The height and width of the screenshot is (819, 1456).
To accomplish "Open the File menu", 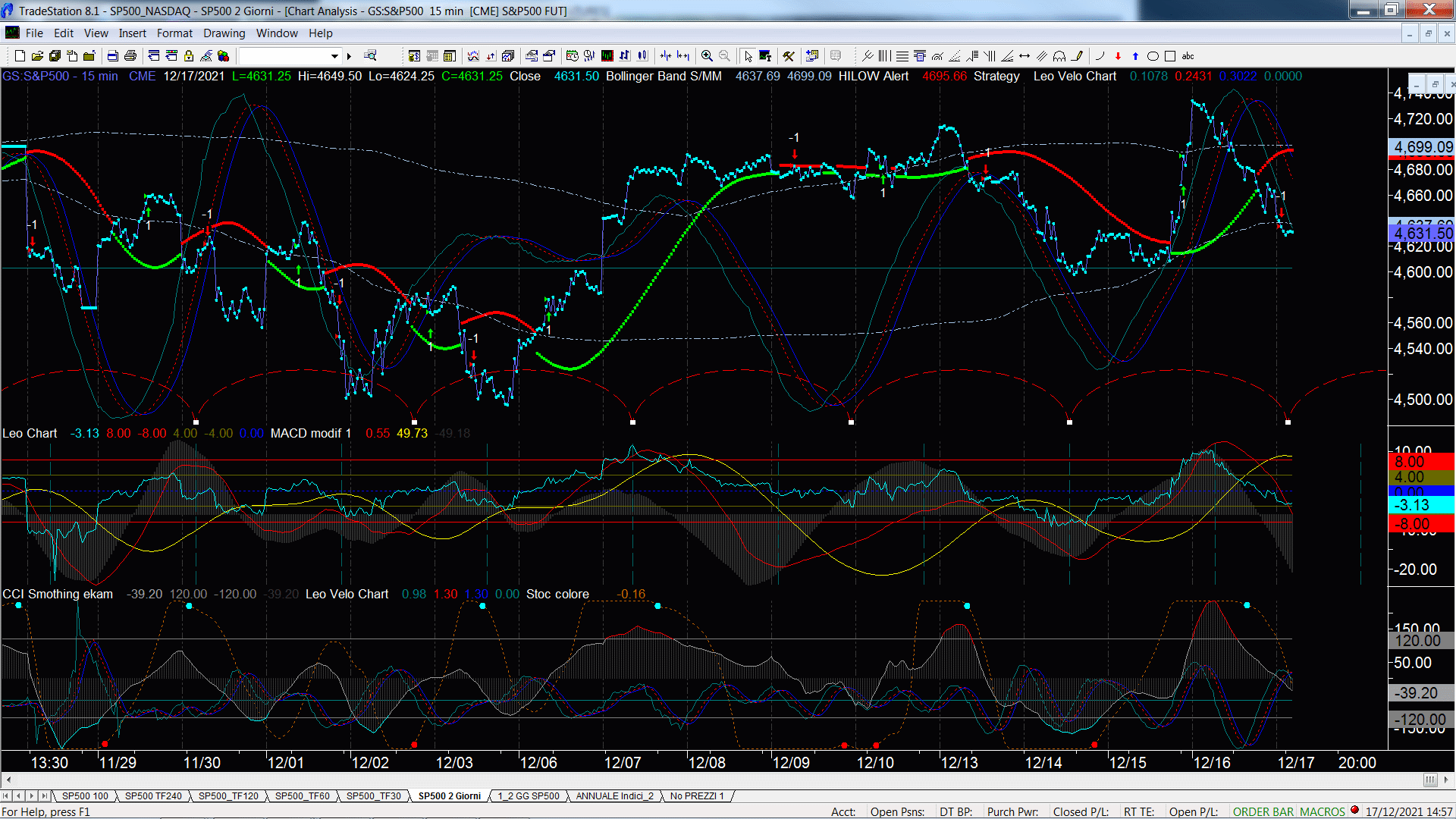I will point(34,33).
